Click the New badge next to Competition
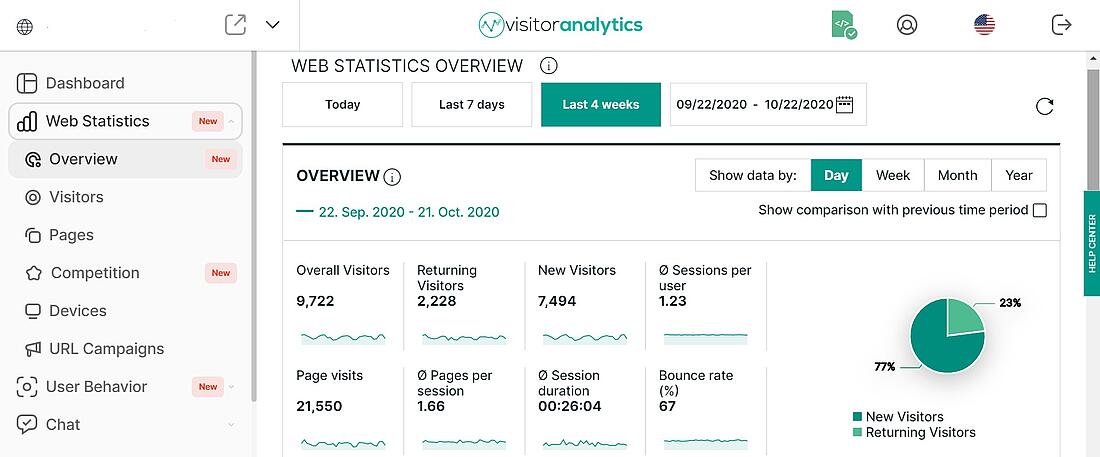The width and height of the screenshot is (1100, 457). [x=221, y=273]
